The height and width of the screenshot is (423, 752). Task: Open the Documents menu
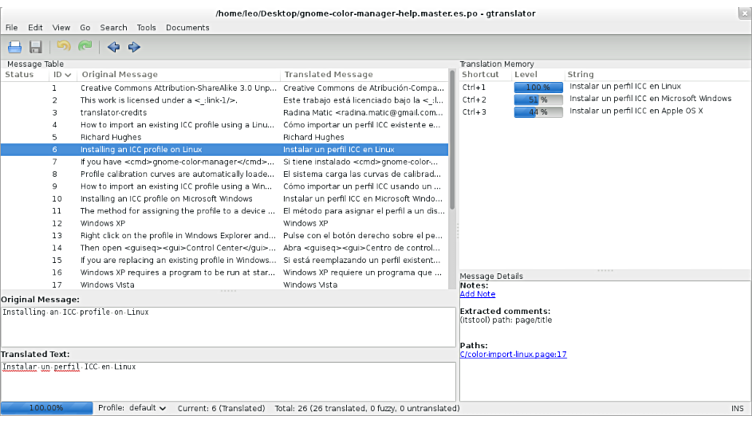click(187, 28)
